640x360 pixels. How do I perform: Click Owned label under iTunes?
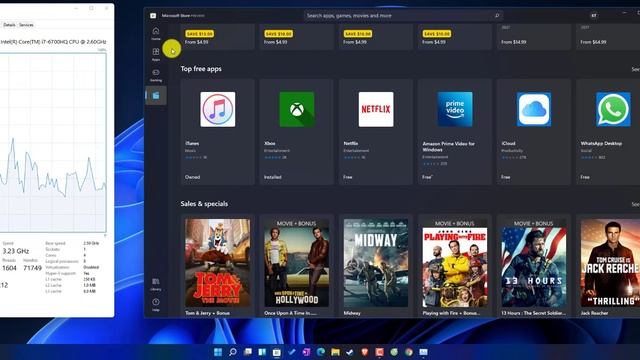click(192, 177)
